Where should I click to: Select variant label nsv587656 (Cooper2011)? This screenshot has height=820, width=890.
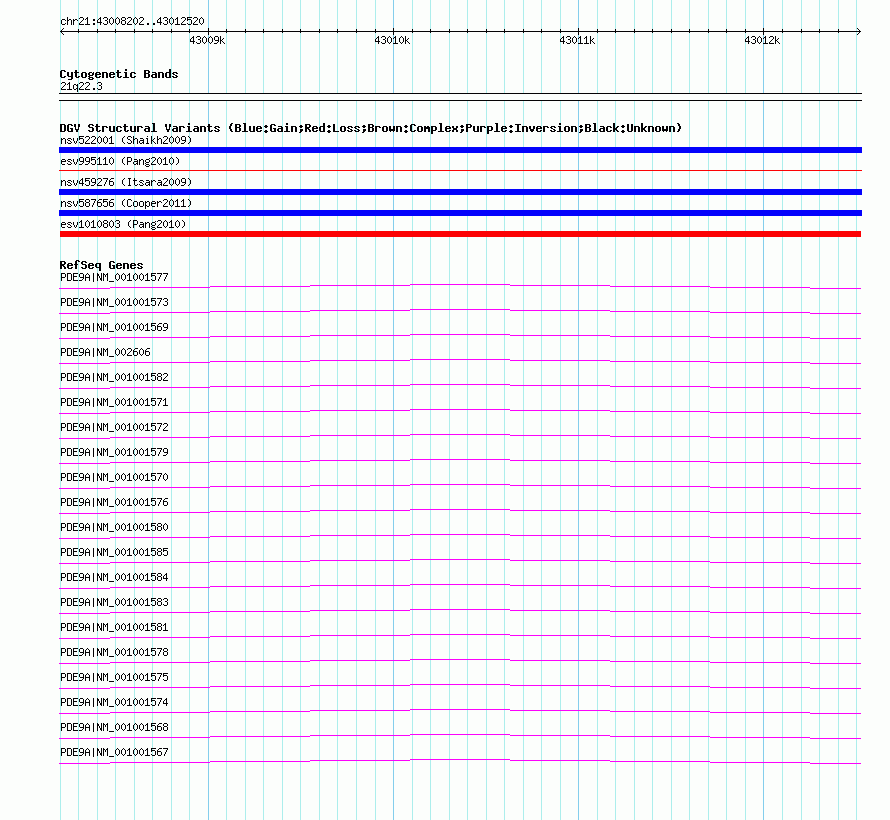(x=126, y=203)
